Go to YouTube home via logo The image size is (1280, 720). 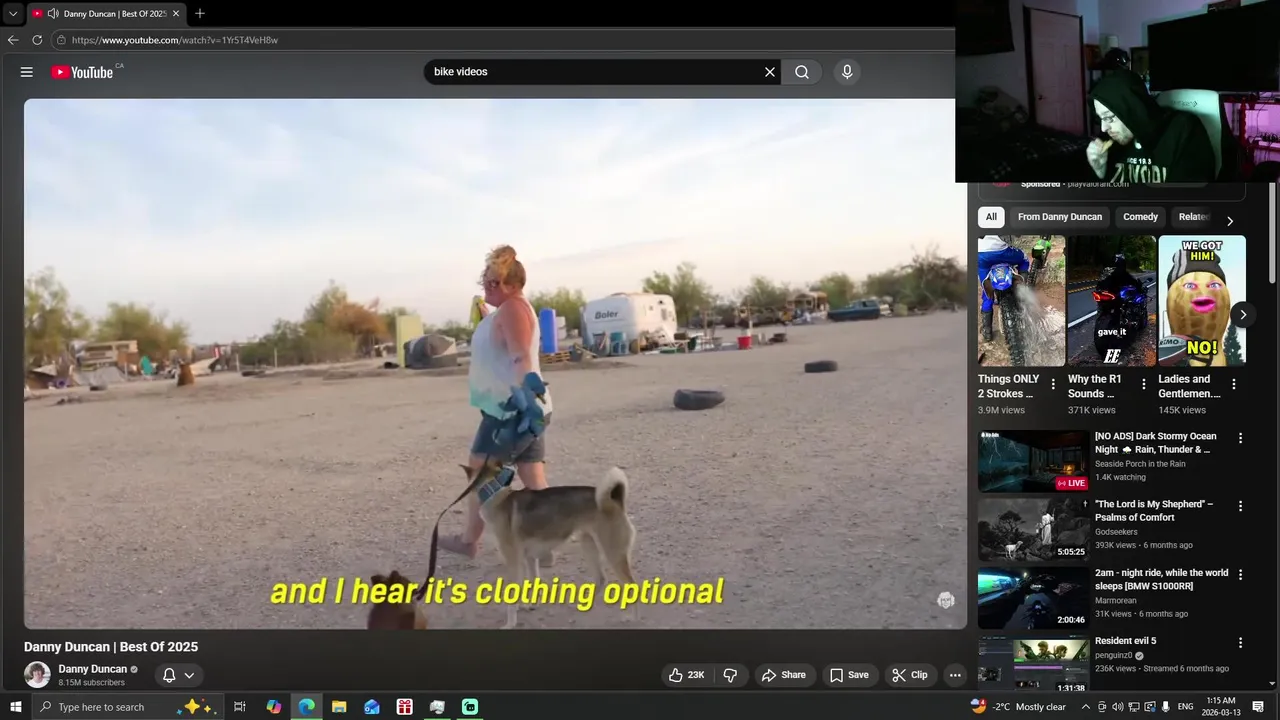coord(82,72)
